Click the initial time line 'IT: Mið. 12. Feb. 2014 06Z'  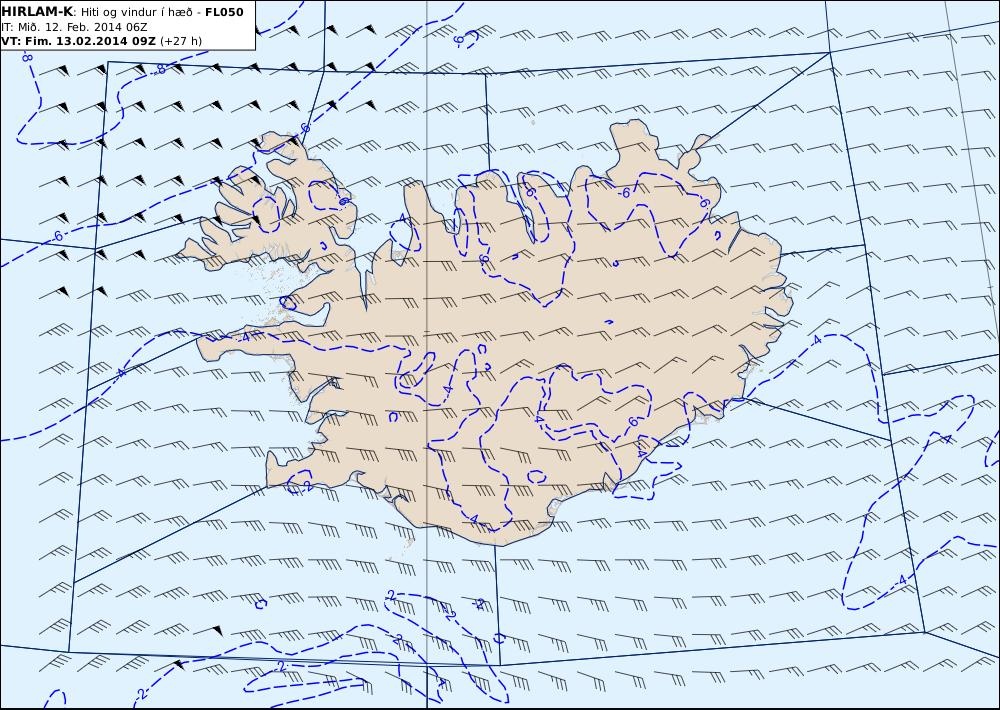coord(75,27)
